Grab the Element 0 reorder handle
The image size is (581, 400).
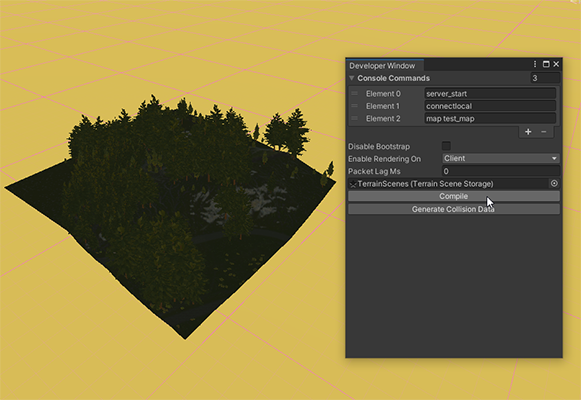coord(355,94)
